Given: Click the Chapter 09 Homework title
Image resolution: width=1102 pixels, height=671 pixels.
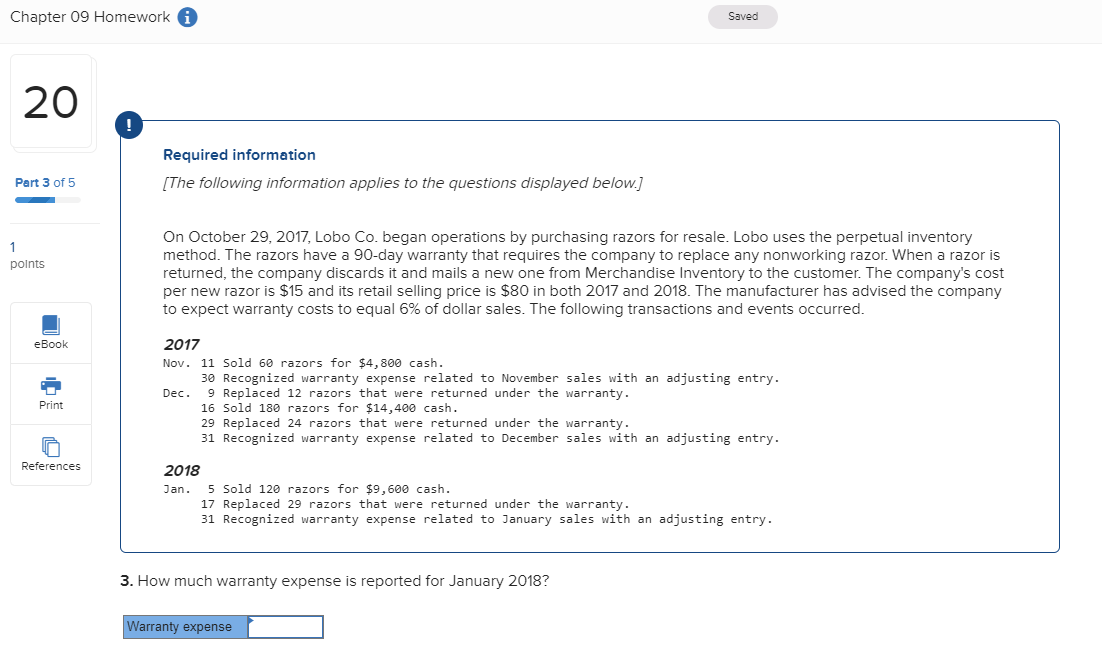Looking at the screenshot, I should tap(90, 17).
